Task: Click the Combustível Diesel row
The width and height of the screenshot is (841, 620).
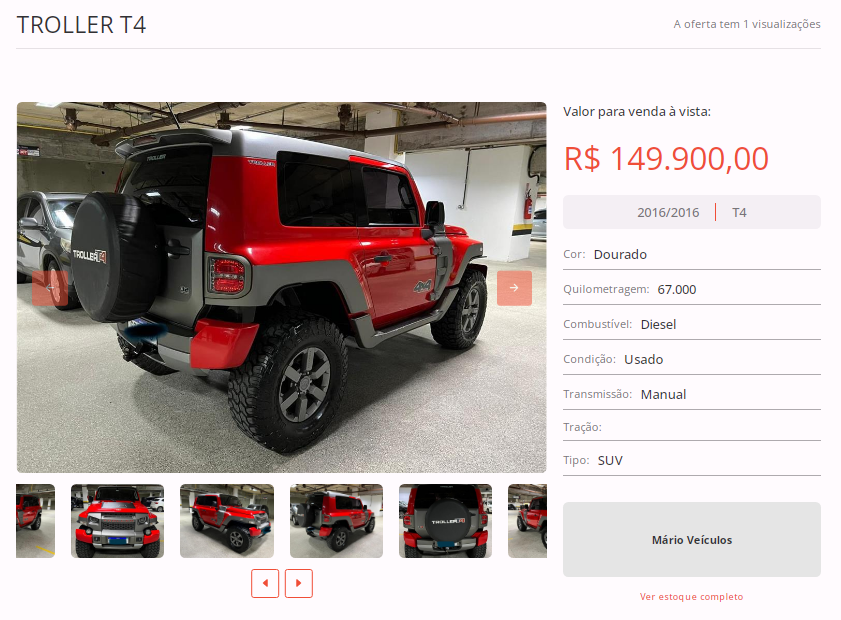Action: tap(691, 324)
